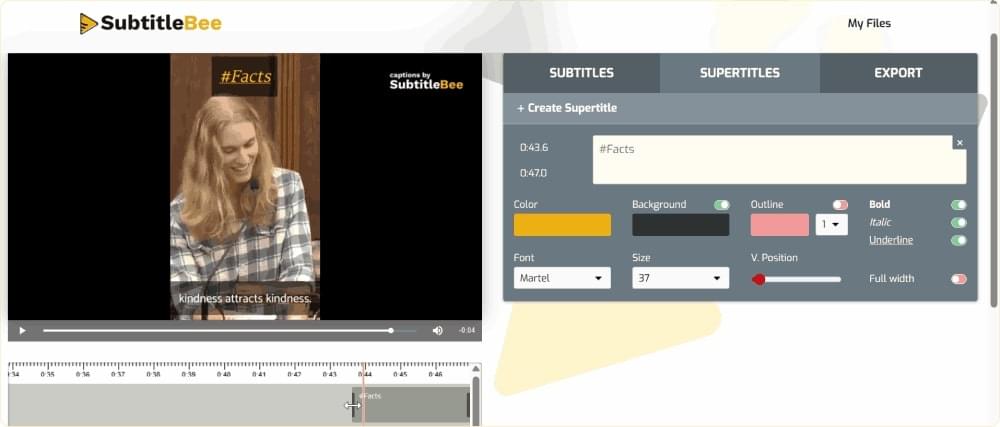Open the dark Background color swatch
The image size is (1000, 427).
tap(680, 225)
